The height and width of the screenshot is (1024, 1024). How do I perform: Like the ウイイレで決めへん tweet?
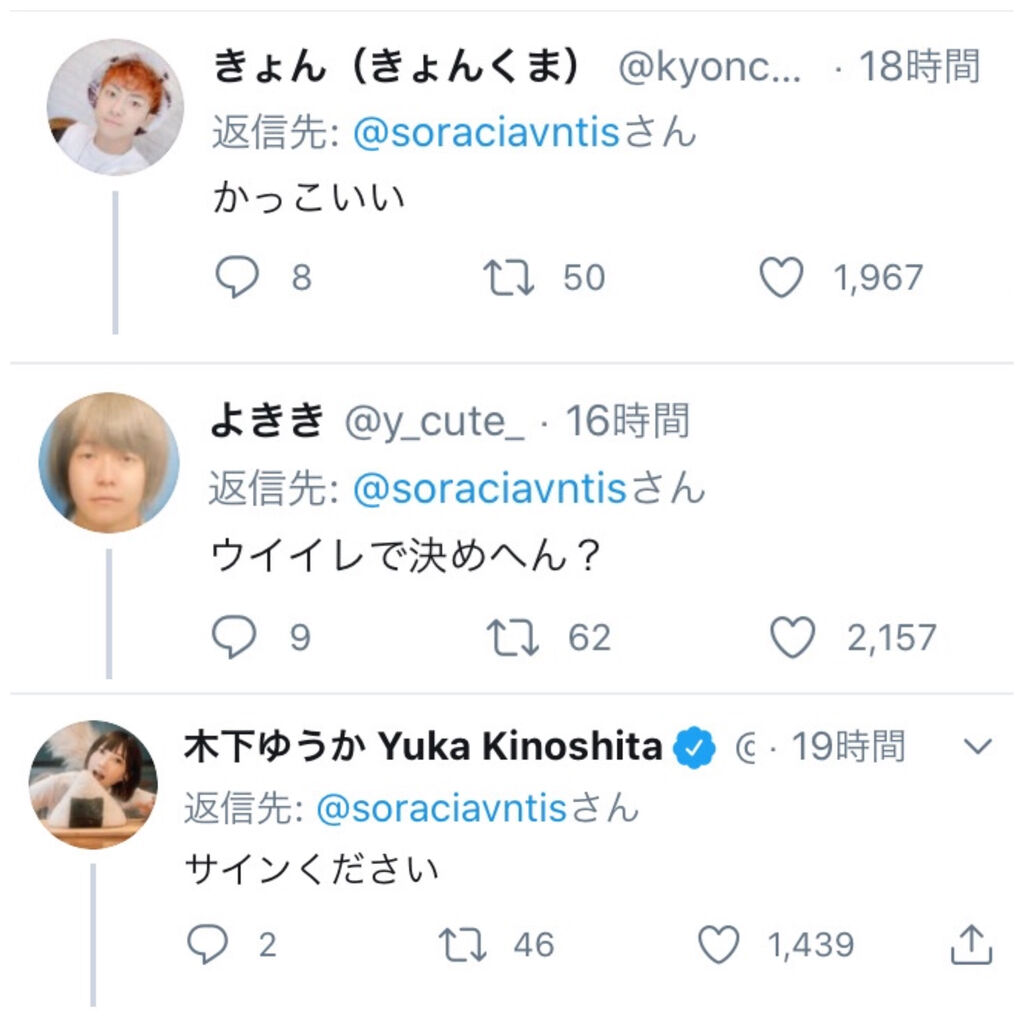click(x=794, y=638)
